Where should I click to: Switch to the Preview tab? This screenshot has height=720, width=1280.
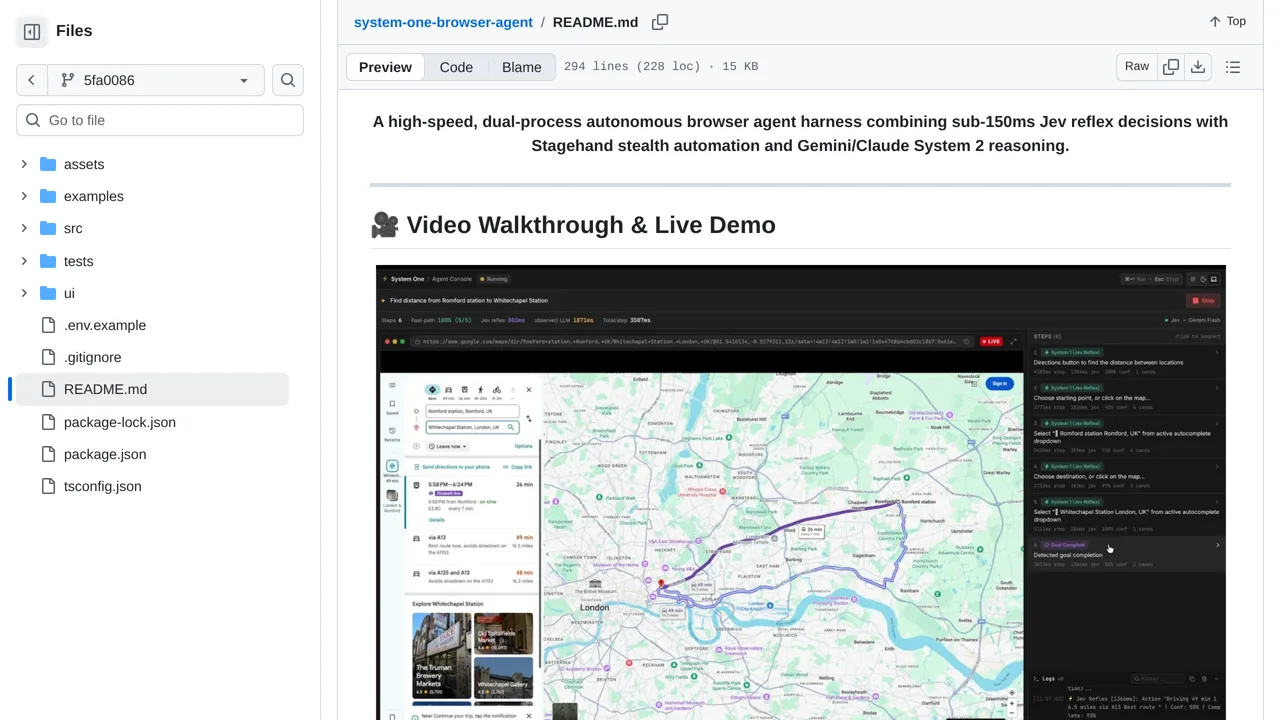coord(385,67)
